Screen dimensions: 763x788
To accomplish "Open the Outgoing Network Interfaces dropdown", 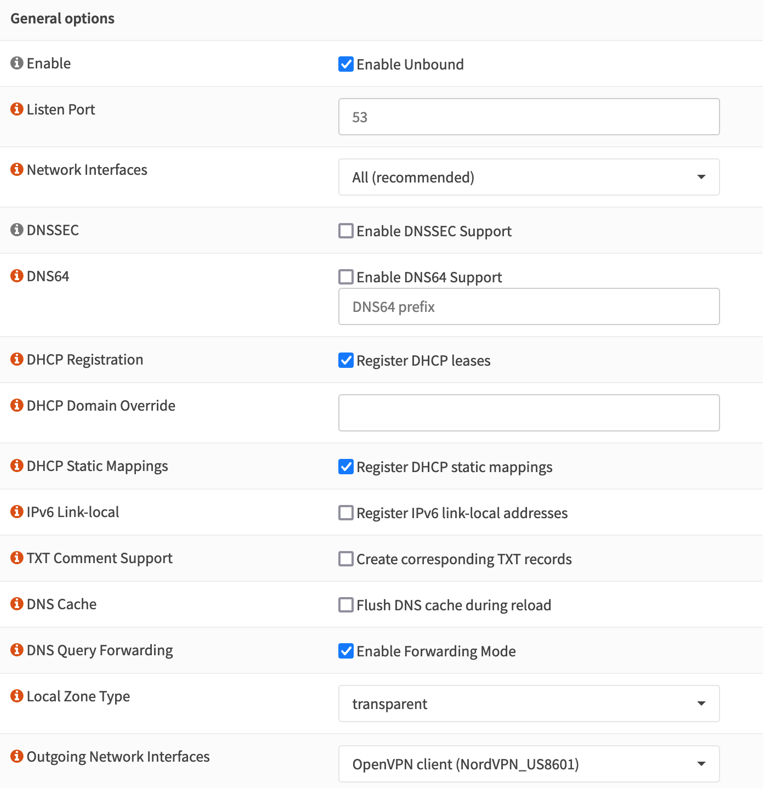I will [x=529, y=764].
